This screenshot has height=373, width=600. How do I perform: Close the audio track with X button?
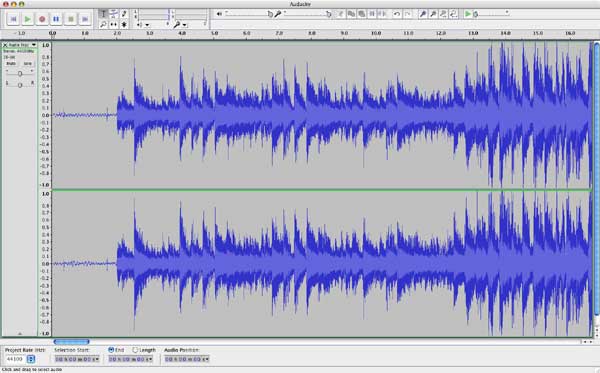pos(5,45)
